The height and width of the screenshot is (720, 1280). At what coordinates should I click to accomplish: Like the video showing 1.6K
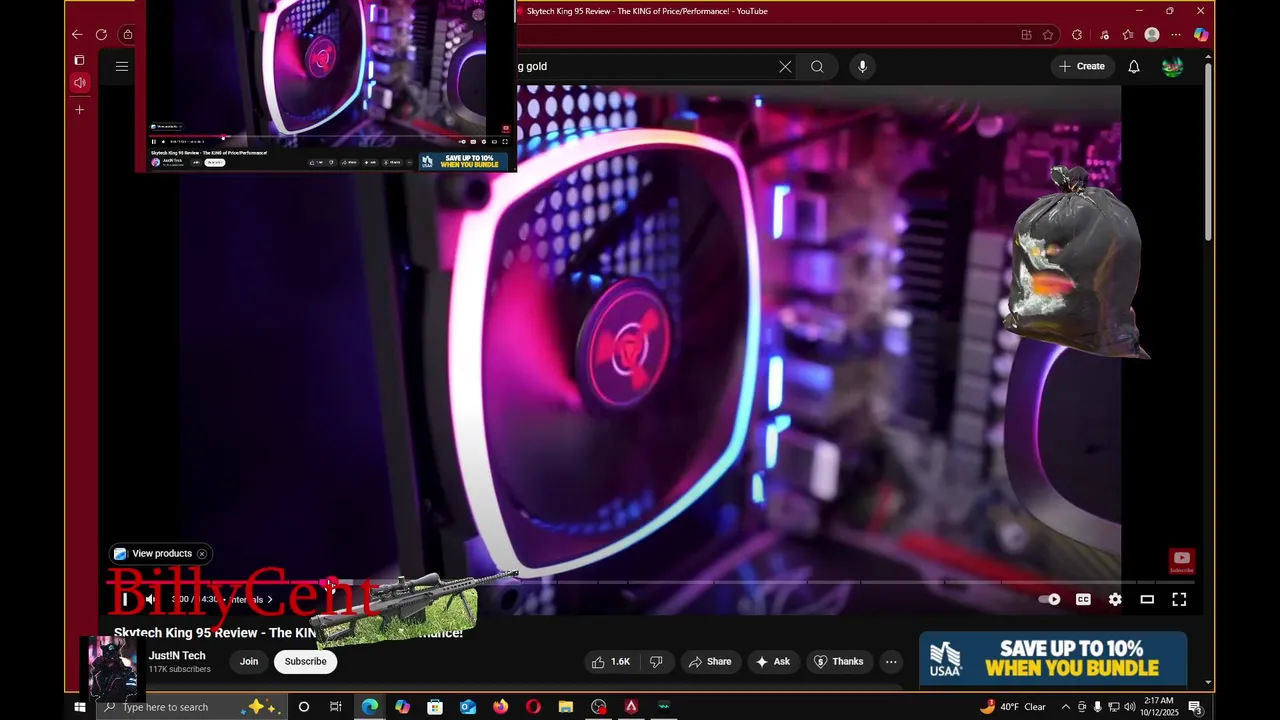[x=612, y=662]
